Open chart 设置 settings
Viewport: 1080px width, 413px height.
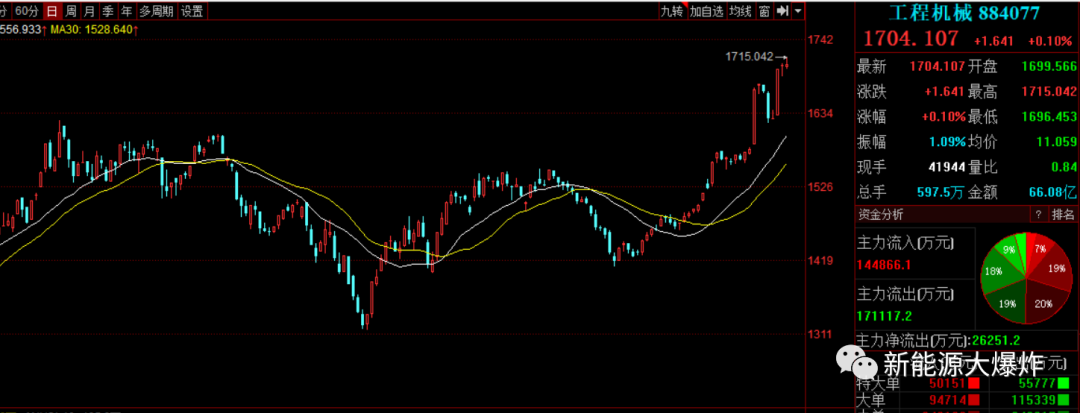point(193,11)
